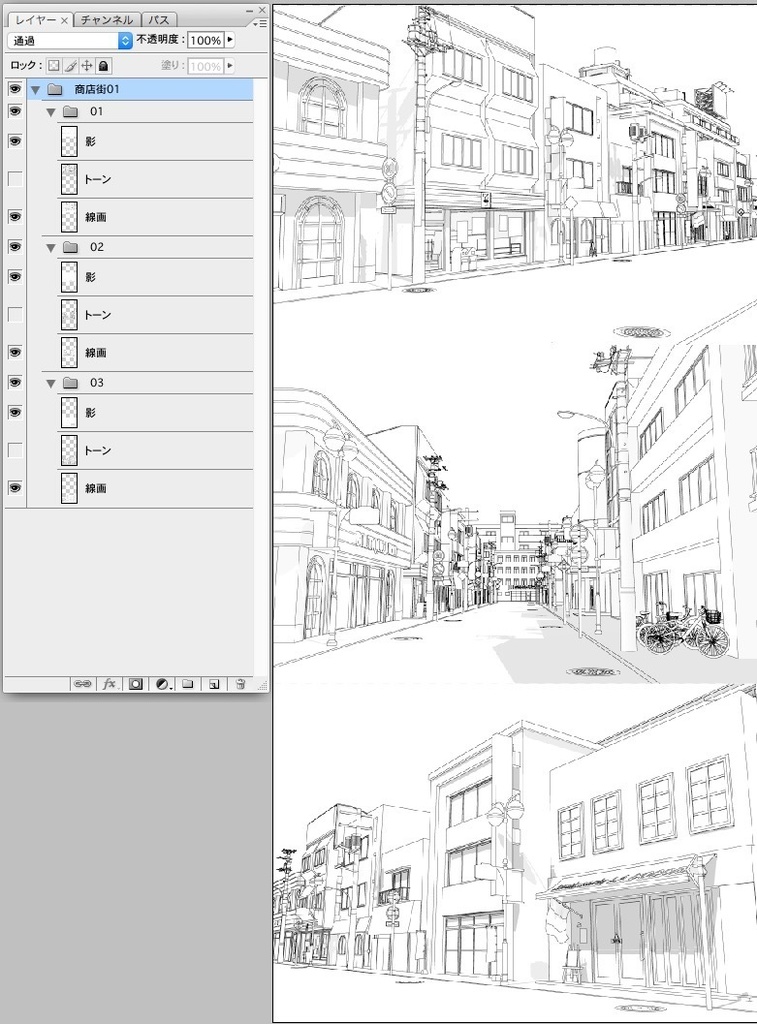Hide the 影 layer in group 02
The image size is (757, 1024).
pos(15,277)
